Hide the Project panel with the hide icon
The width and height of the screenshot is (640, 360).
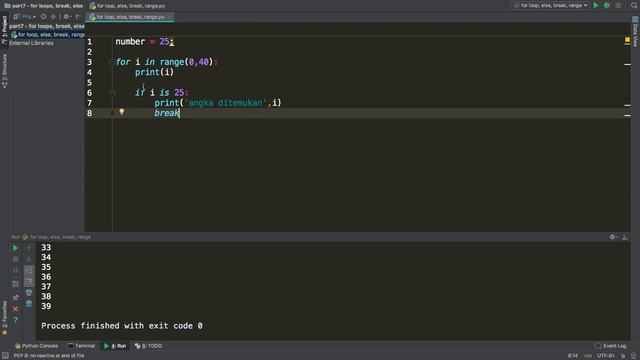(x=78, y=17)
